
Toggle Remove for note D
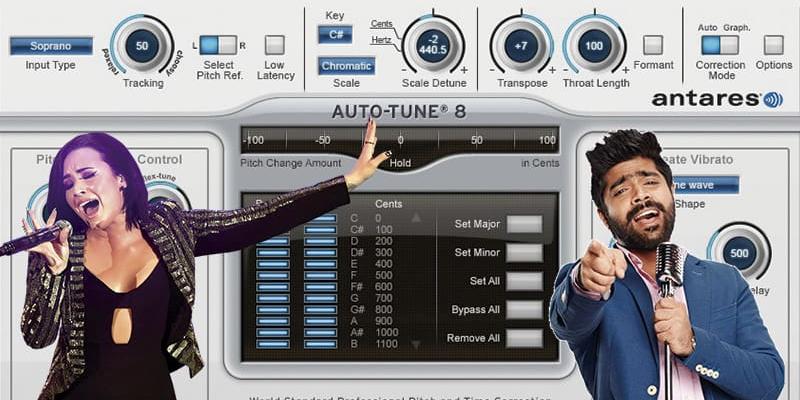pyautogui.click(x=320, y=241)
